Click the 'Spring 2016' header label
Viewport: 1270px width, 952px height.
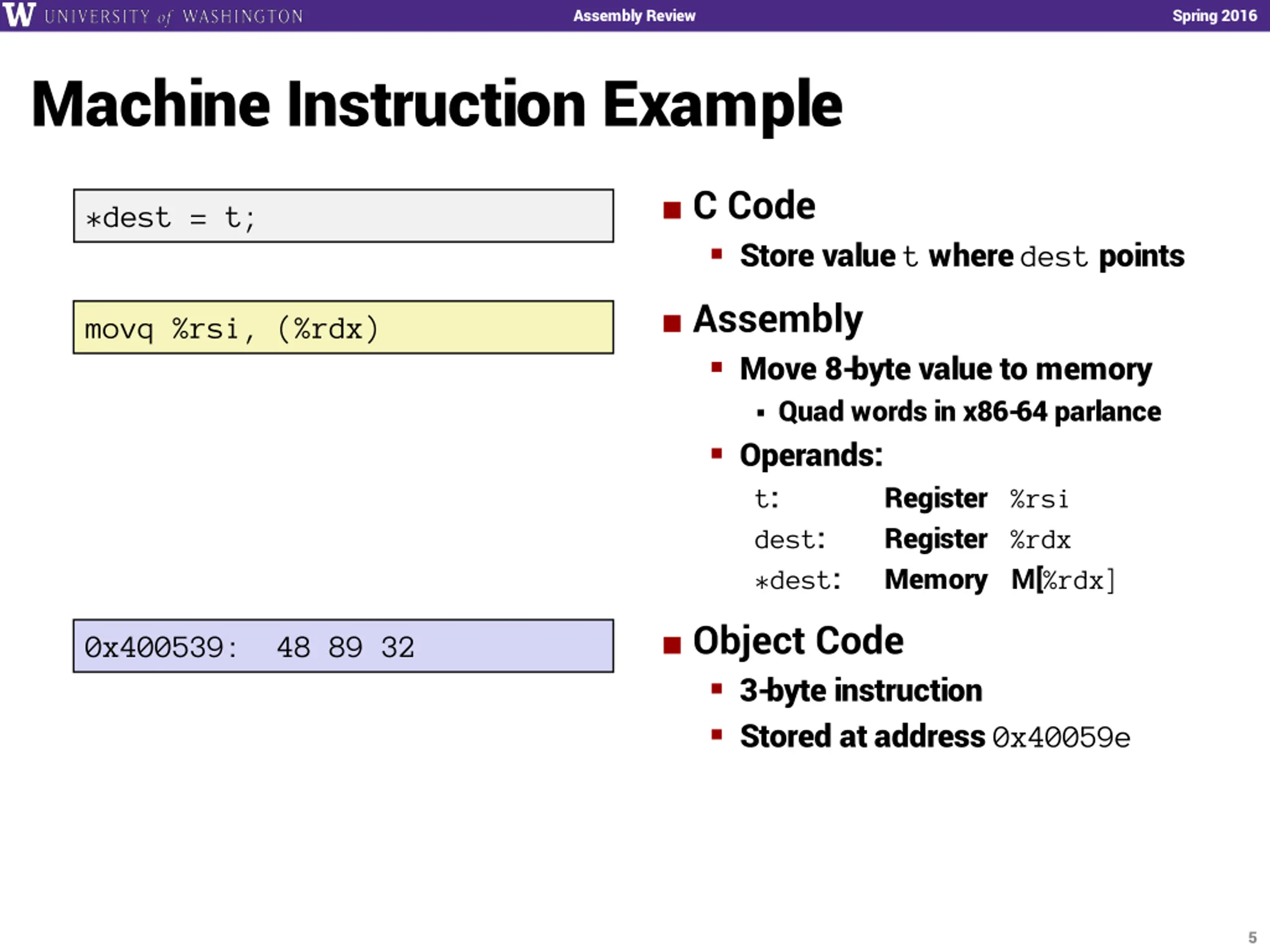click(x=1214, y=15)
